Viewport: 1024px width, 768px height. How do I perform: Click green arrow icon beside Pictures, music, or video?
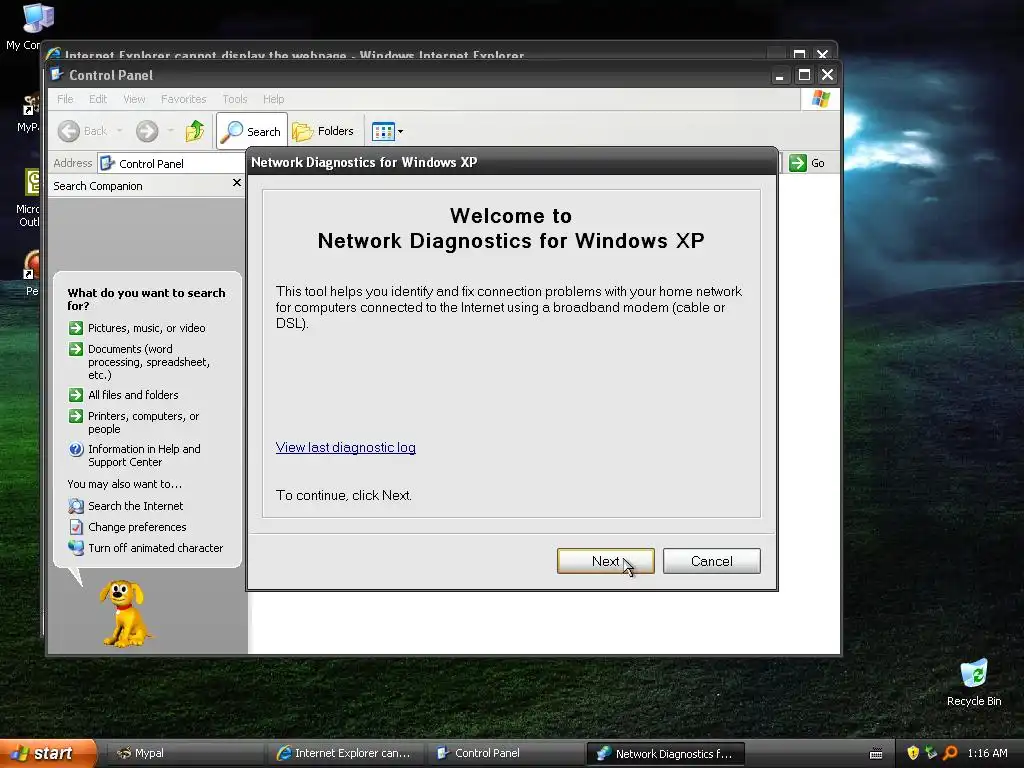tap(76, 328)
